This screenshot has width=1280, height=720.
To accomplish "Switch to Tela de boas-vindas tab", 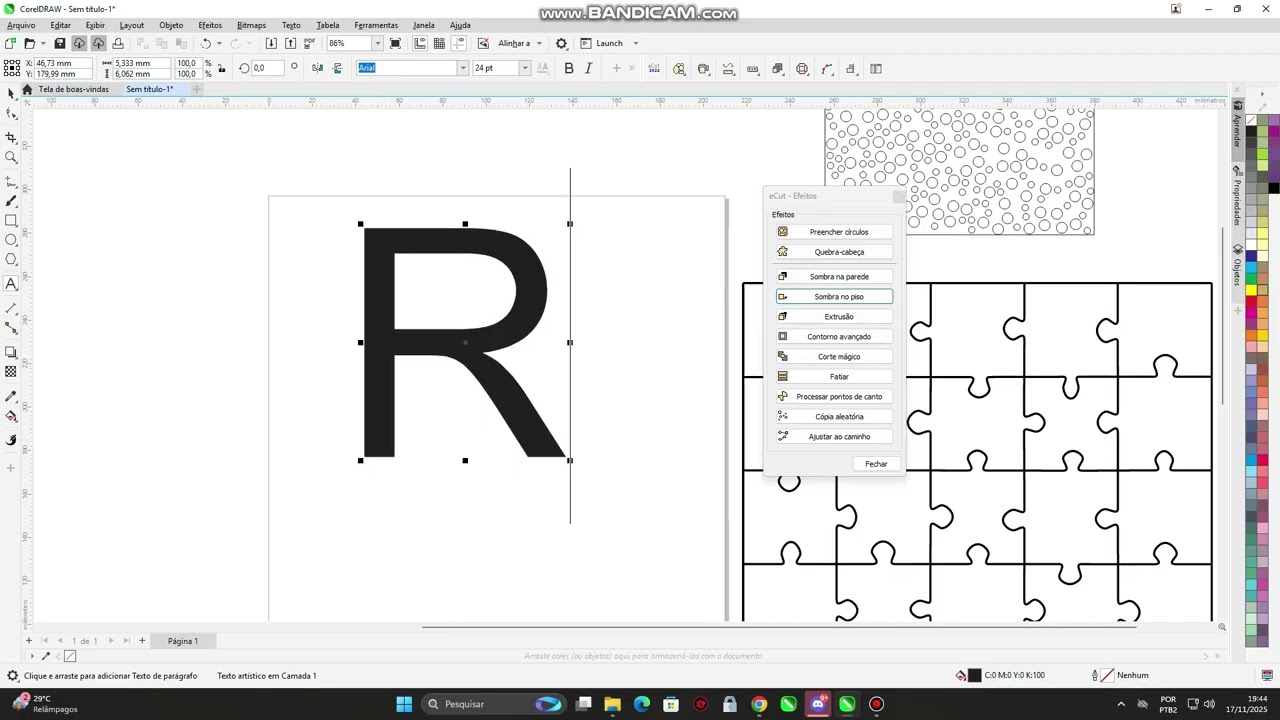I will [x=73, y=89].
